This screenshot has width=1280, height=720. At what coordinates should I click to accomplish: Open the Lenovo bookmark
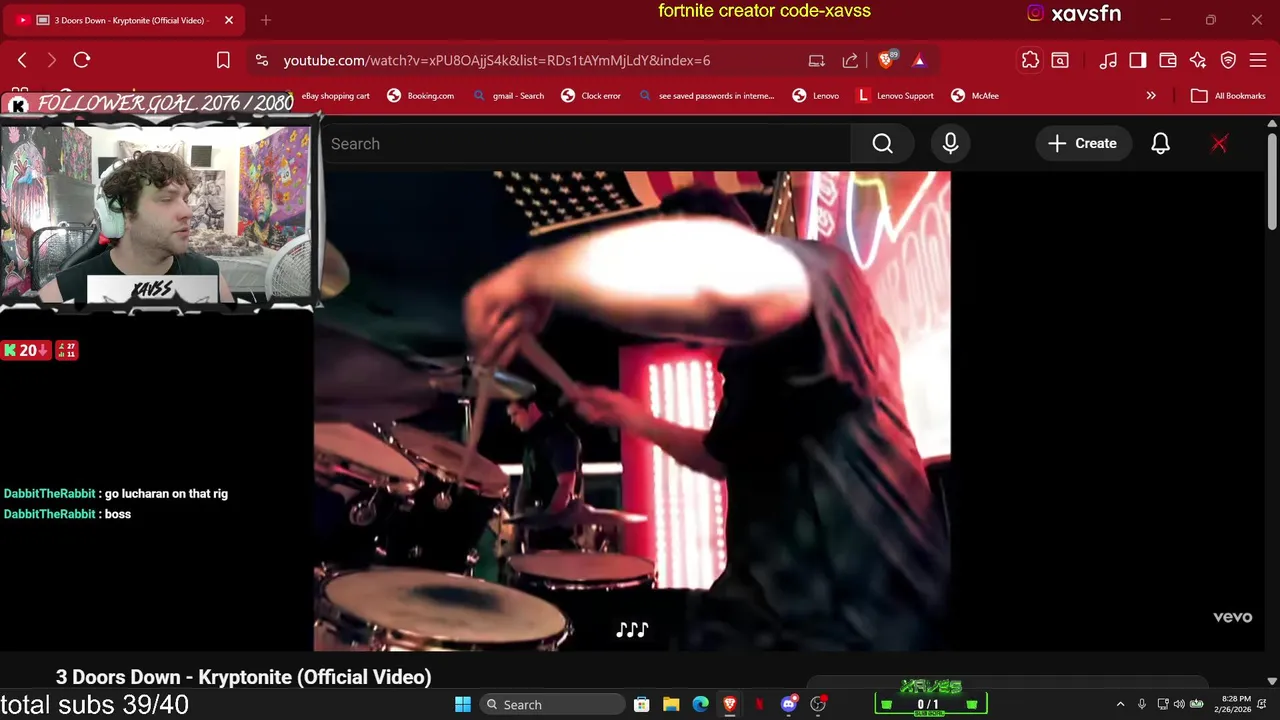[815, 96]
